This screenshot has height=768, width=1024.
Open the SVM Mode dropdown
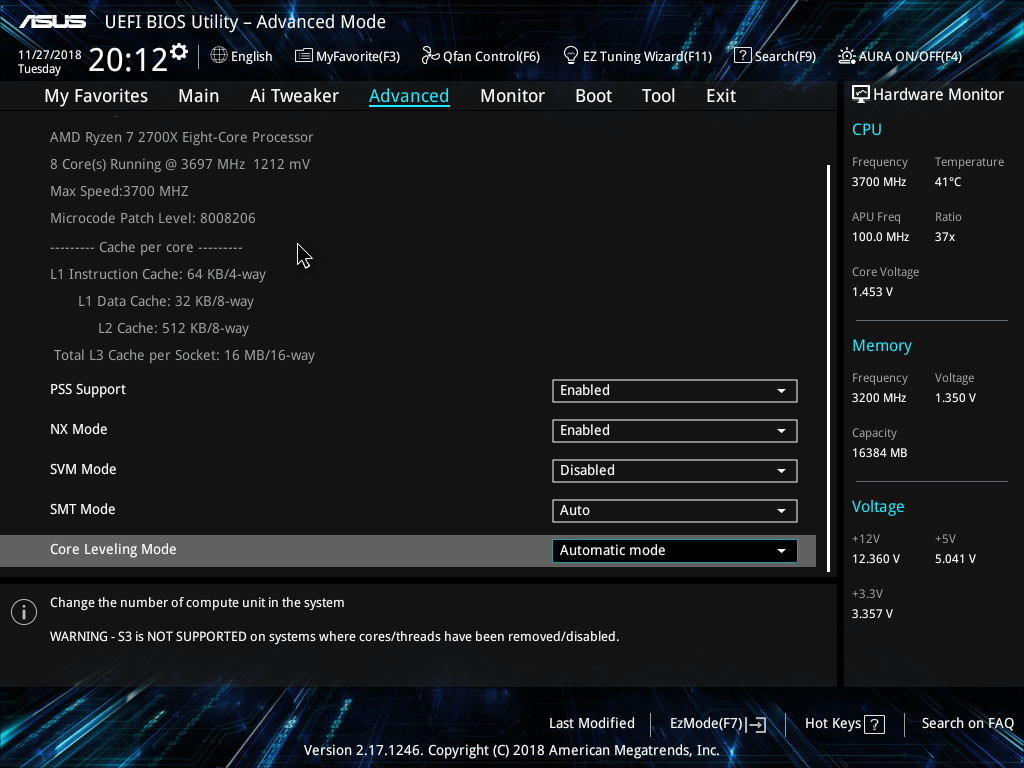(675, 470)
